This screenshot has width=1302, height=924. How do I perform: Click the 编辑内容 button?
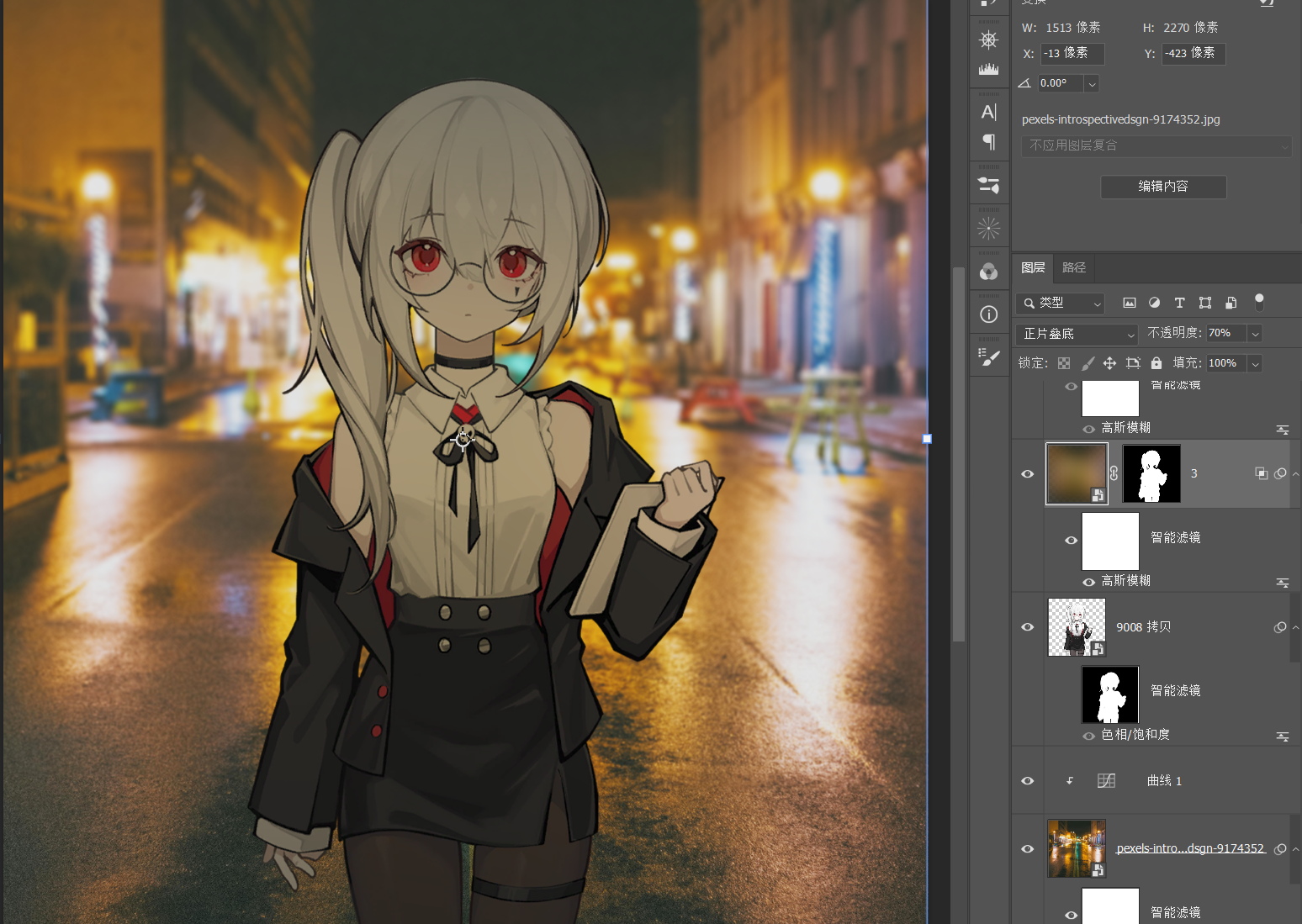pyautogui.click(x=1163, y=187)
